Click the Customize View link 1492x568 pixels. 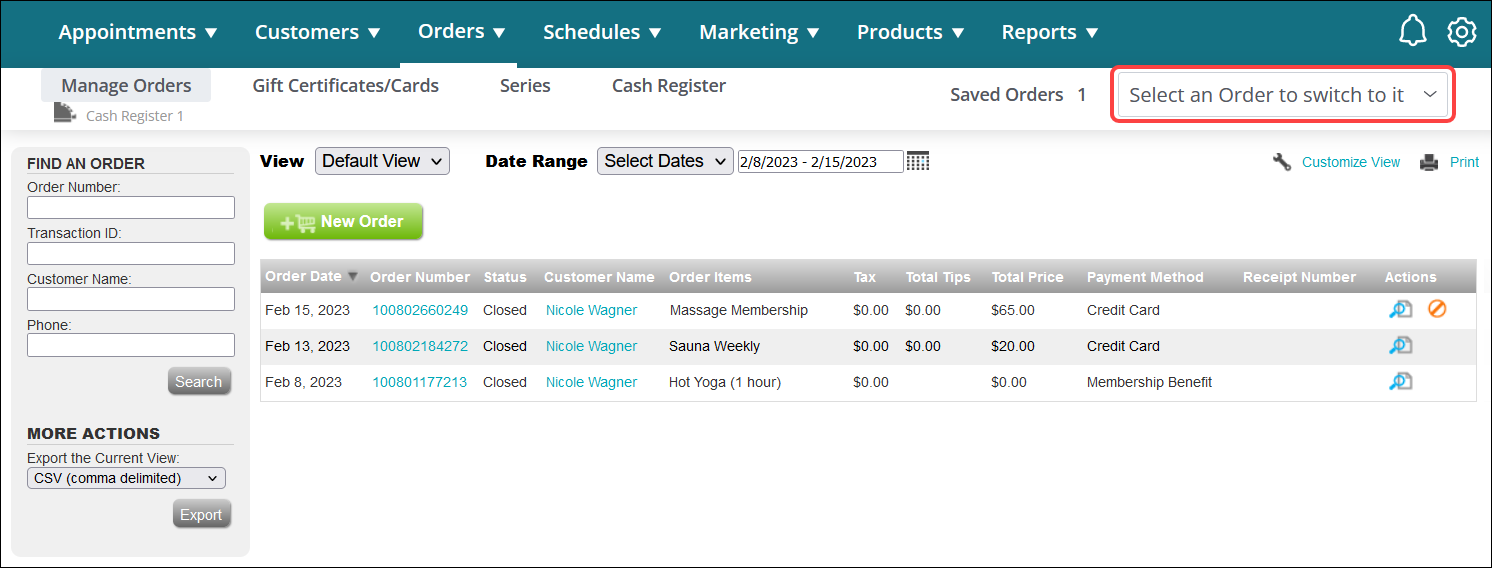1351,162
